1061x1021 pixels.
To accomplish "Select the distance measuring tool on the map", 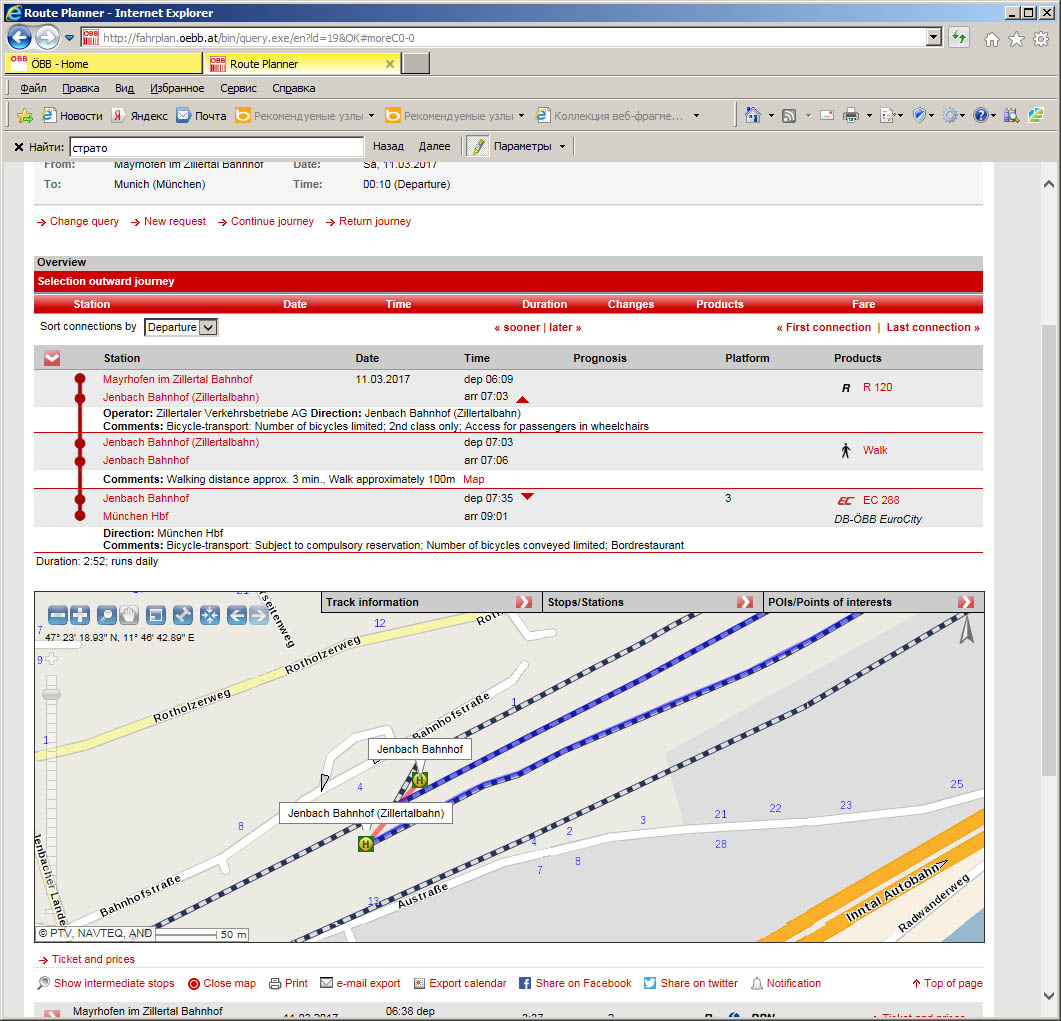I will click(183, 615).
